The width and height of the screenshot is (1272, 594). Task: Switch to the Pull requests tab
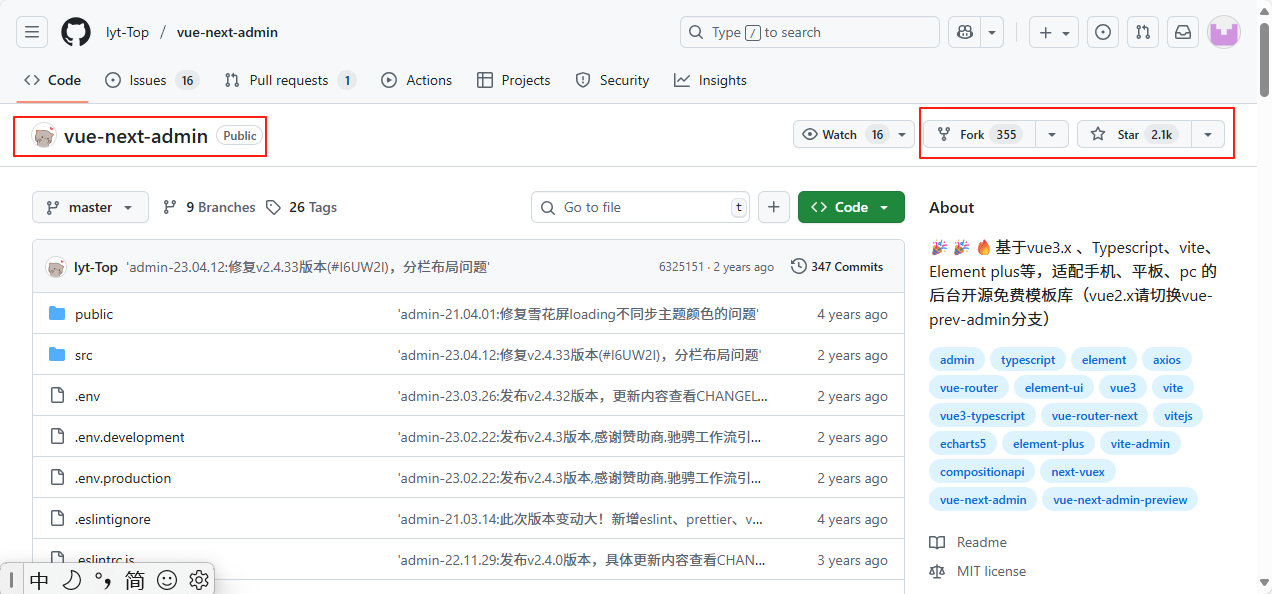pos(290,80)
